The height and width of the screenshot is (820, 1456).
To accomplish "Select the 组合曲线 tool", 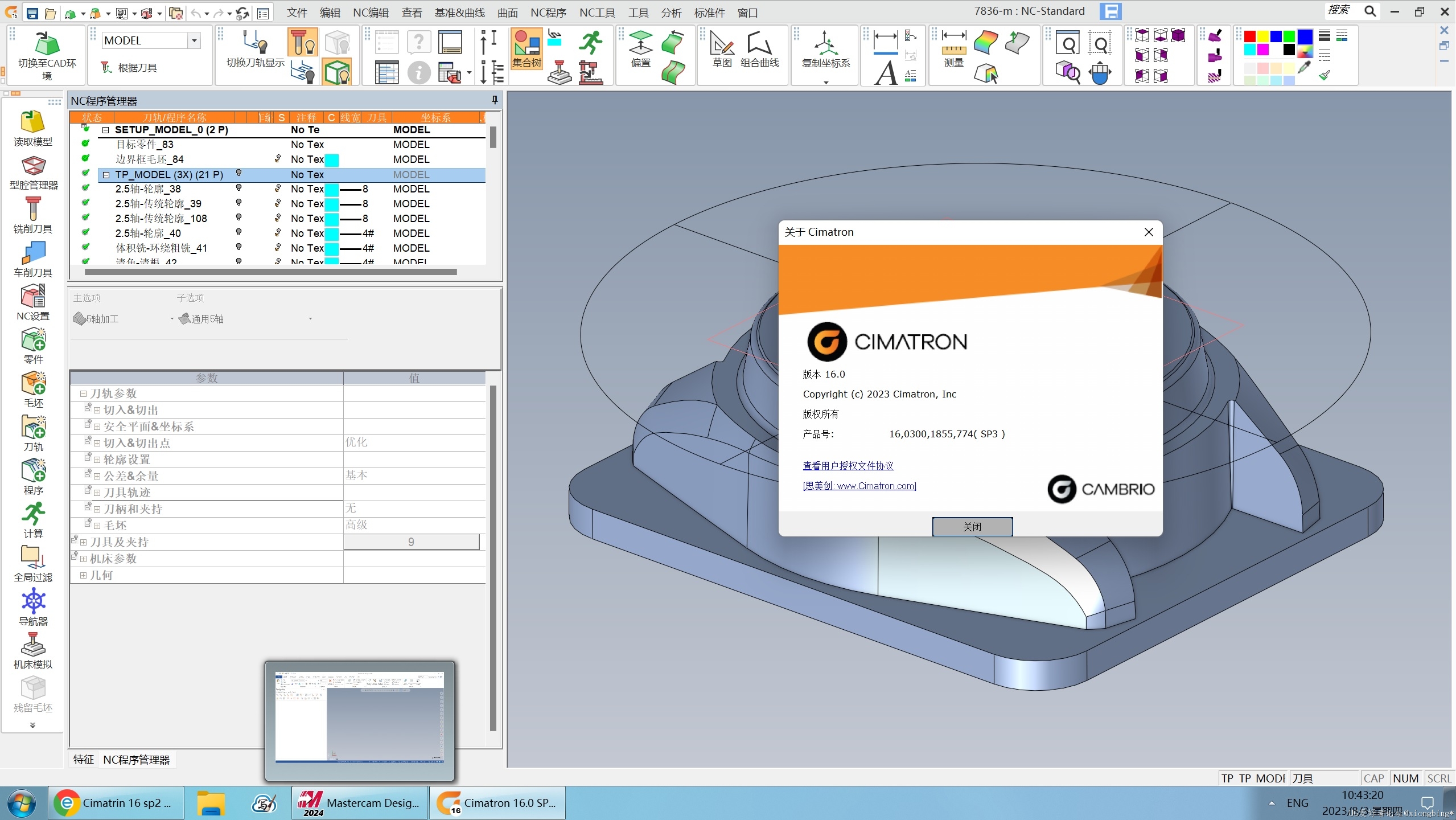I will click(x=759, y=49).
